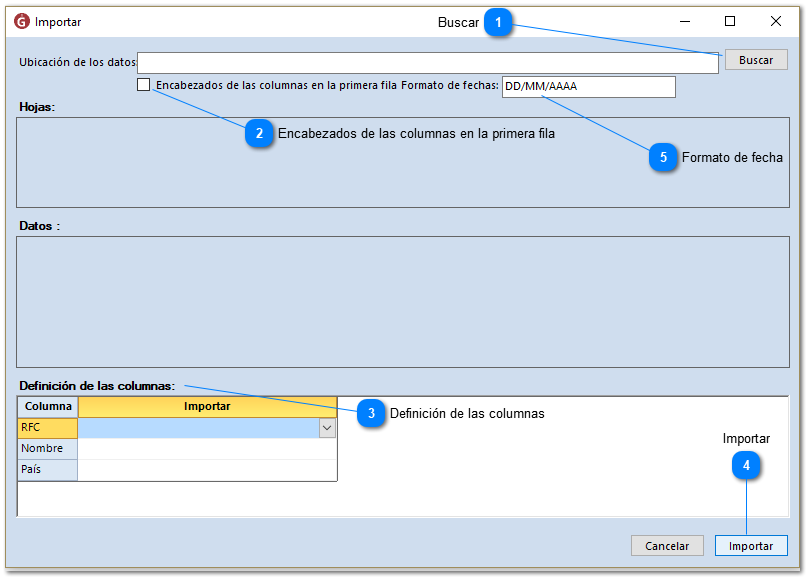Click the Formato de fechas text field
This screenshot has width=809, height=580.
tap(588, 87)
